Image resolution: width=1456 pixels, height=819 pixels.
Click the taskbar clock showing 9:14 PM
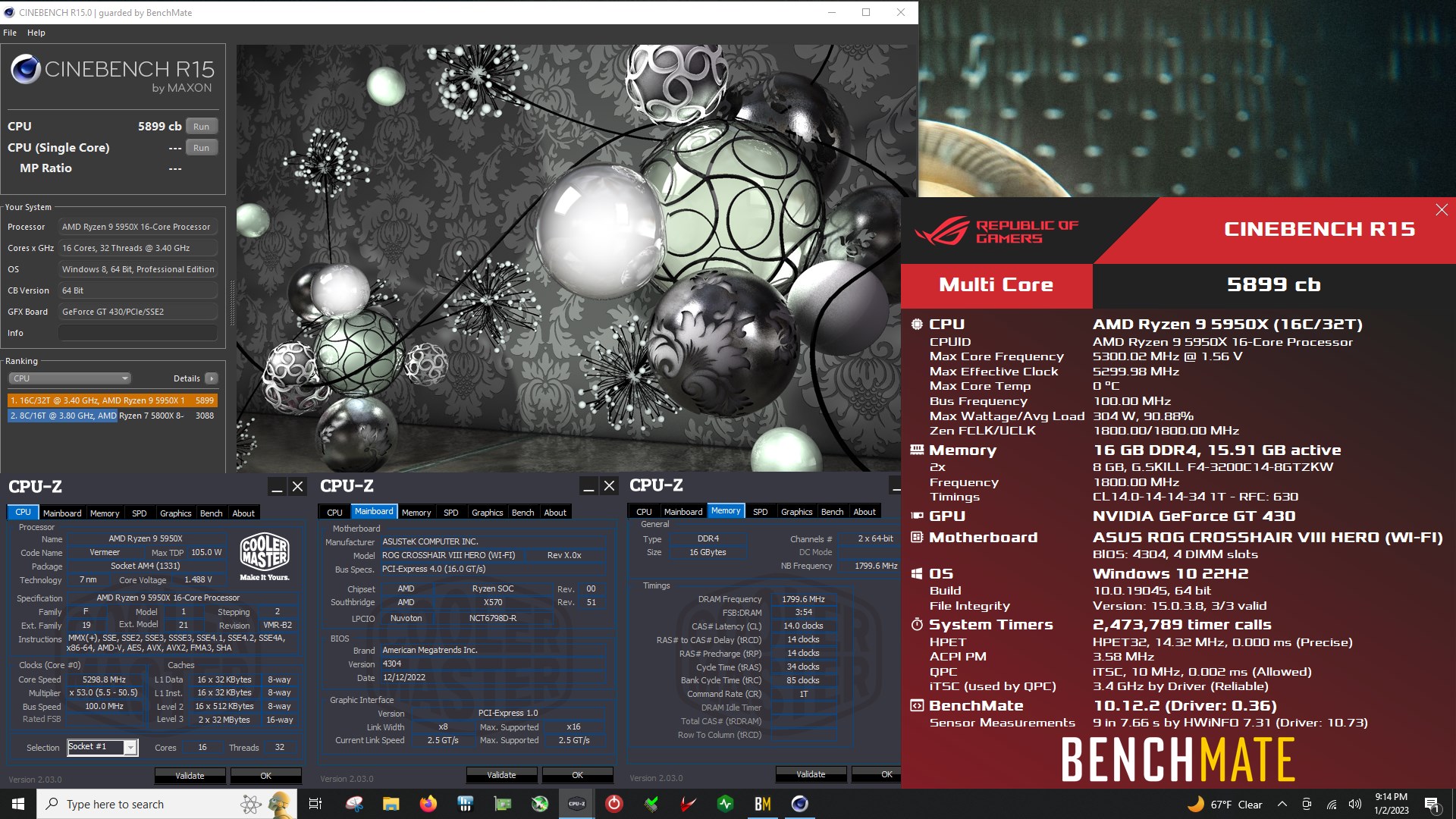click(1391, 804)
